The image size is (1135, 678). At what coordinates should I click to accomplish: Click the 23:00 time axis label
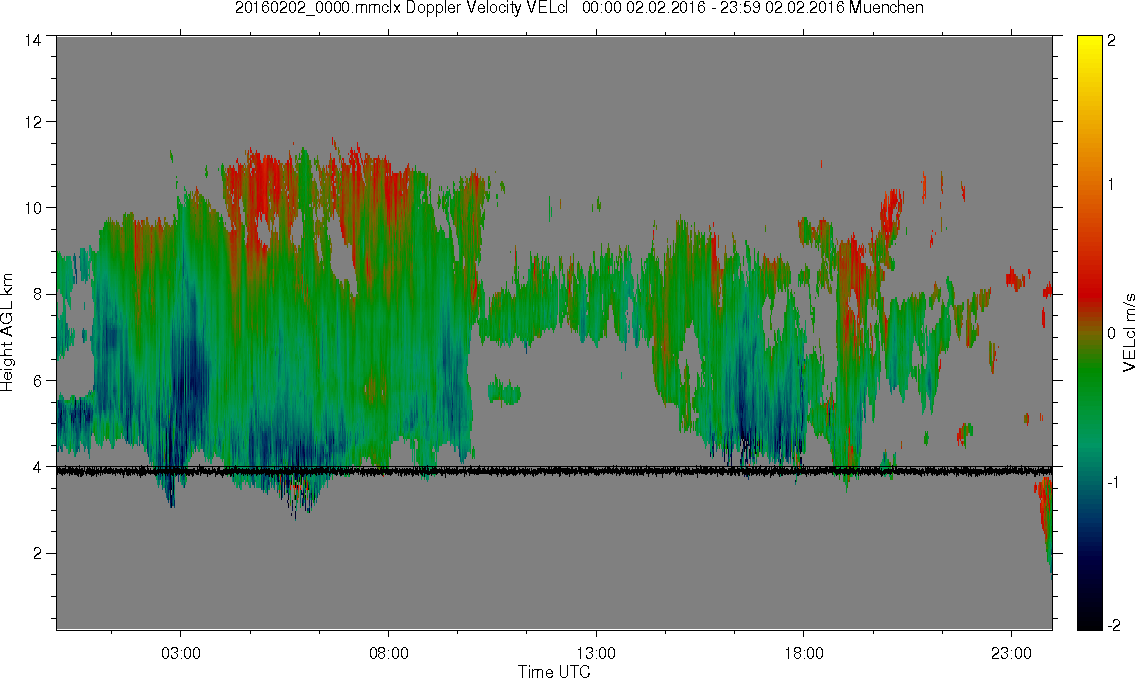pos(1011,654)
